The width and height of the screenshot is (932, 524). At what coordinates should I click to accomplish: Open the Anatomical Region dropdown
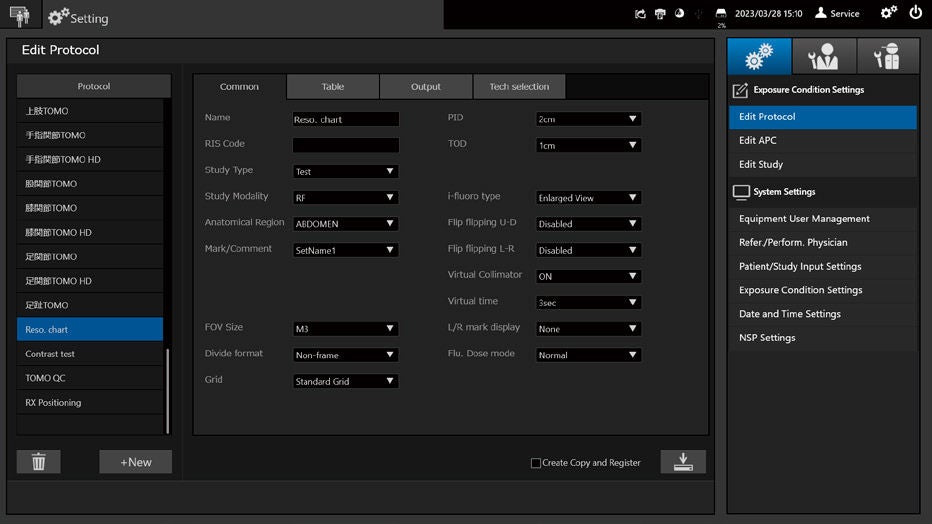345,223
